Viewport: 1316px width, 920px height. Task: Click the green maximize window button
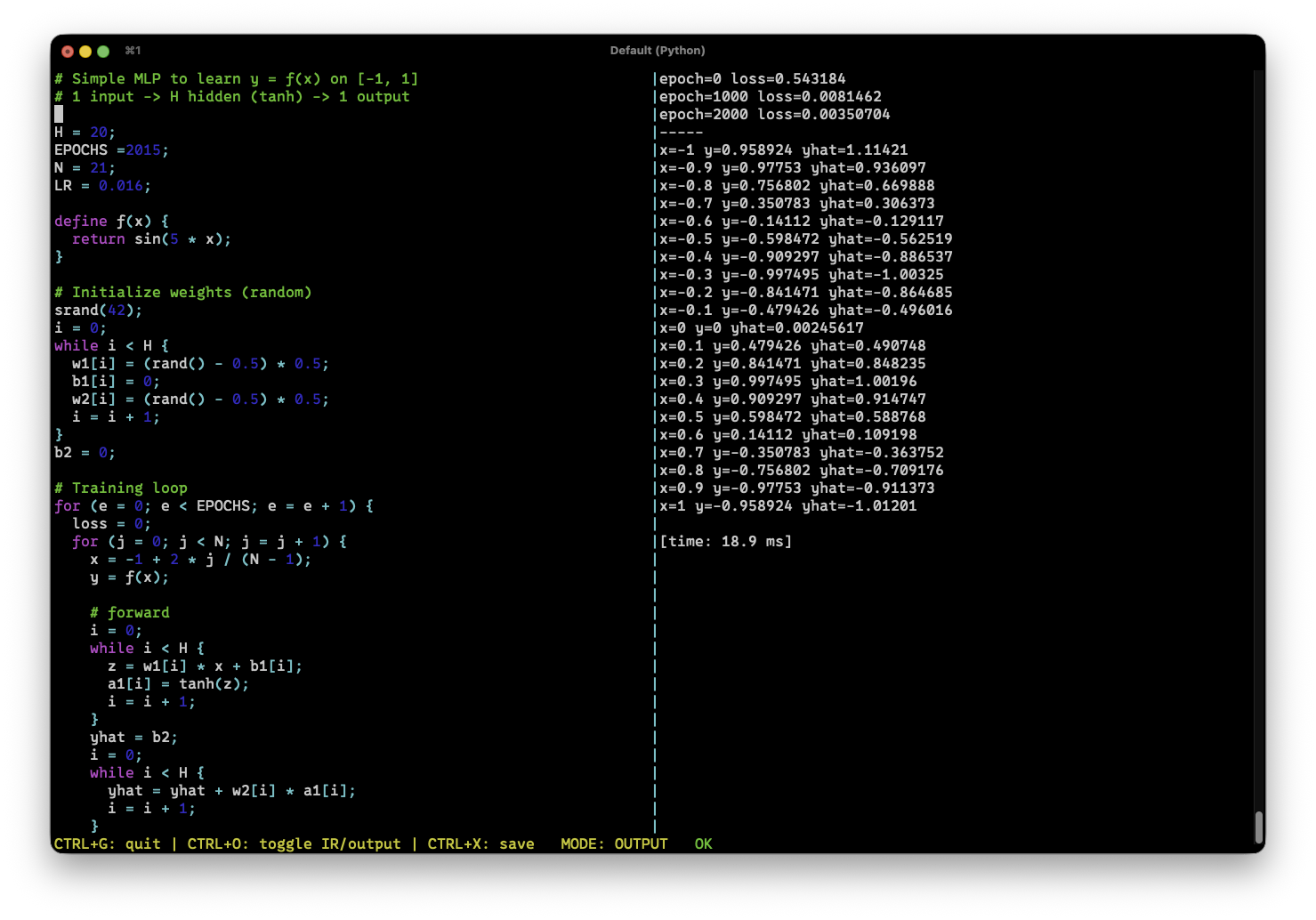pyautogui.click(x=103, y=52)
